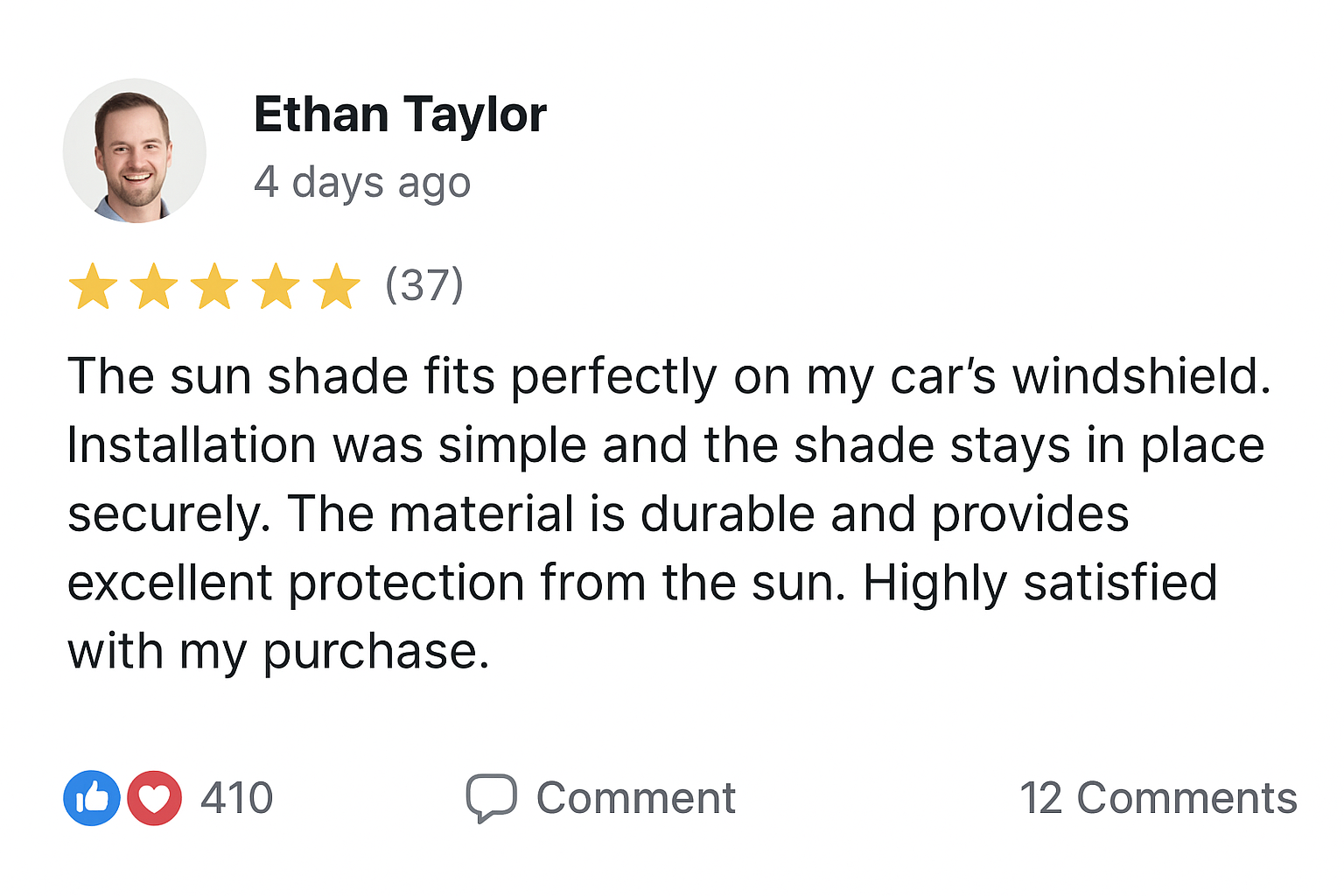Click "Highly satisfied" in the review text

(x=1039, y=583)
